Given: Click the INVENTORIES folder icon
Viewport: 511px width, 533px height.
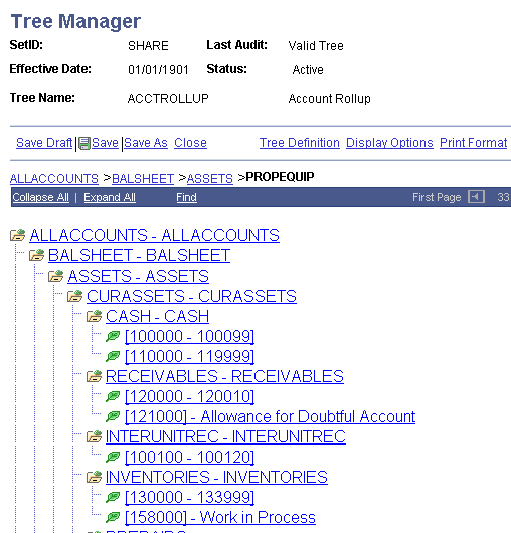Looking at the screenshot, I should [x=95, y=477].
